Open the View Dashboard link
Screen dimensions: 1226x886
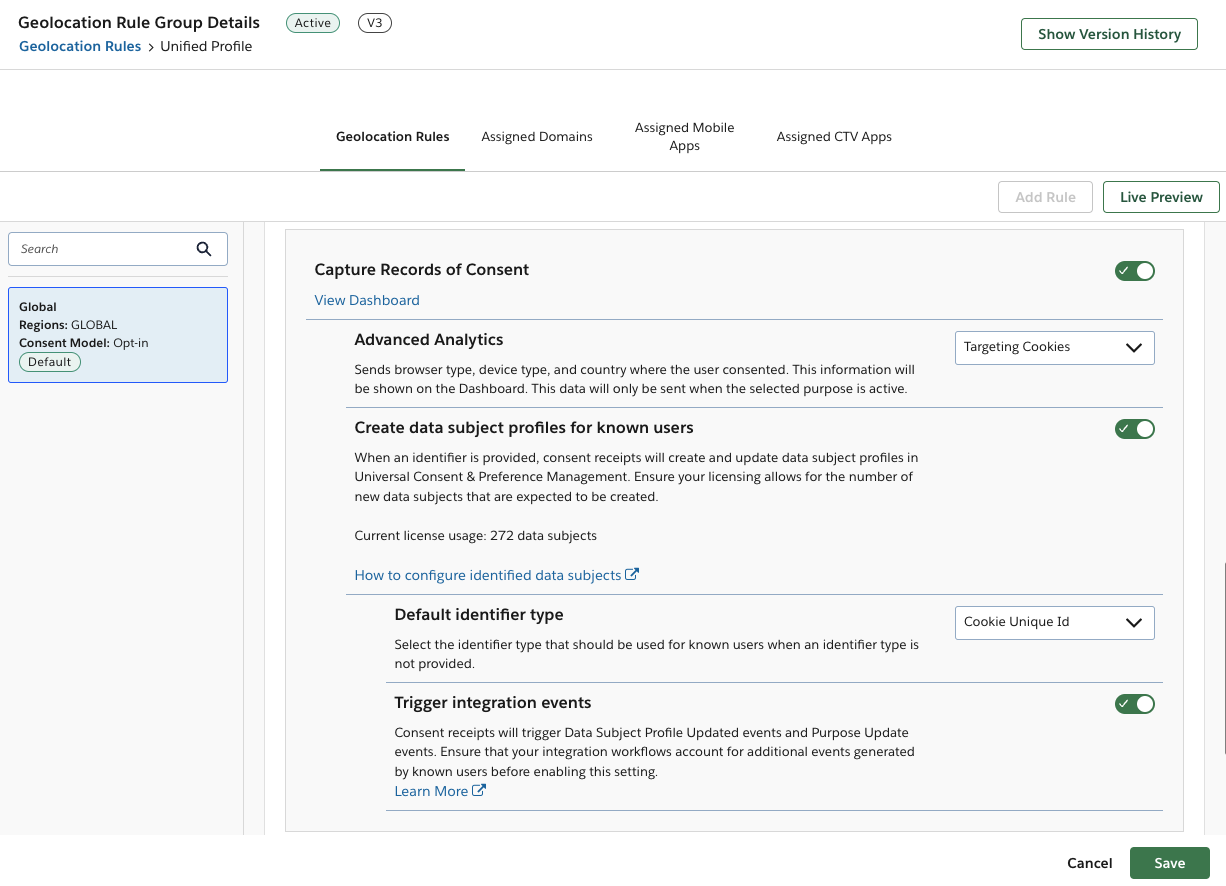click(x=366, y=300)
